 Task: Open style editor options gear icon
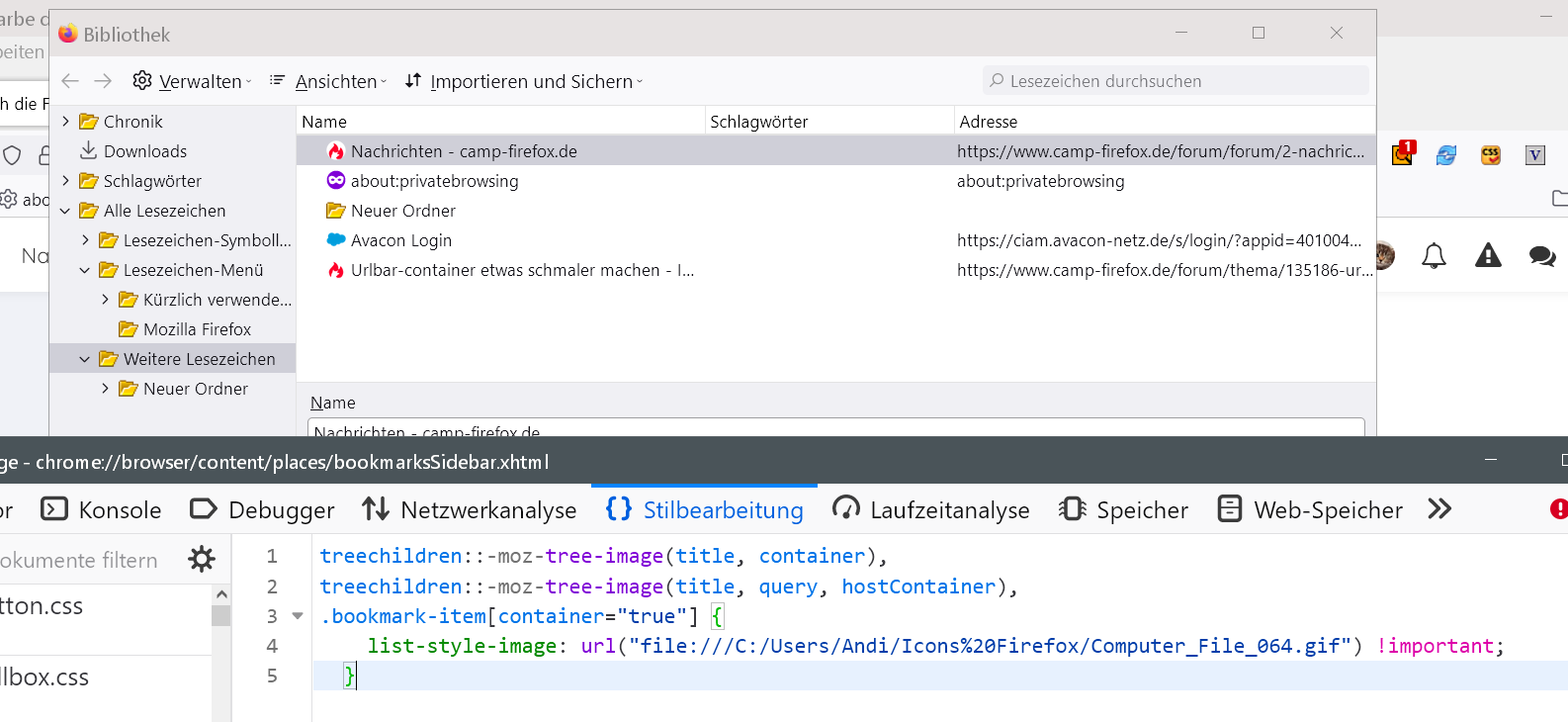202,560
